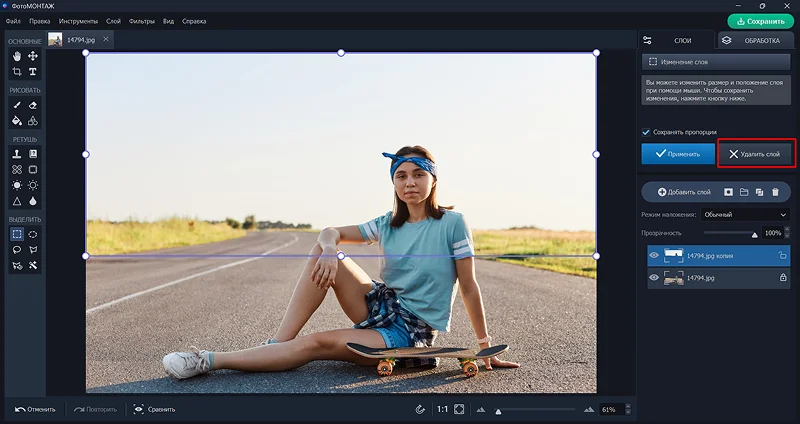
Task: Fit image to screen icon
Action: pyautogui.click(x=459, y=409)
